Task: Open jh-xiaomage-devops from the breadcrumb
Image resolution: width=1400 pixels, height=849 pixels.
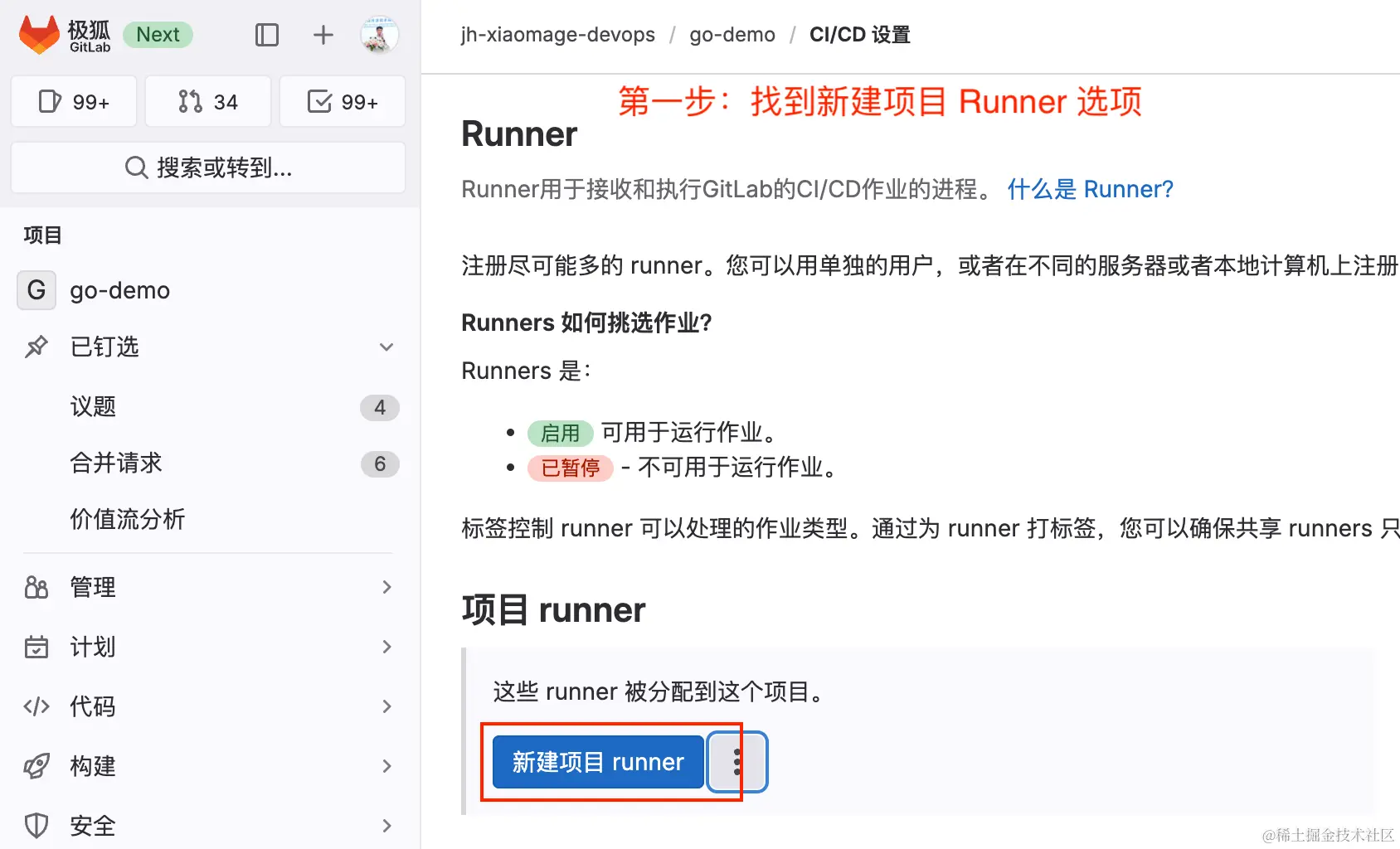Action: coord(557,35)
